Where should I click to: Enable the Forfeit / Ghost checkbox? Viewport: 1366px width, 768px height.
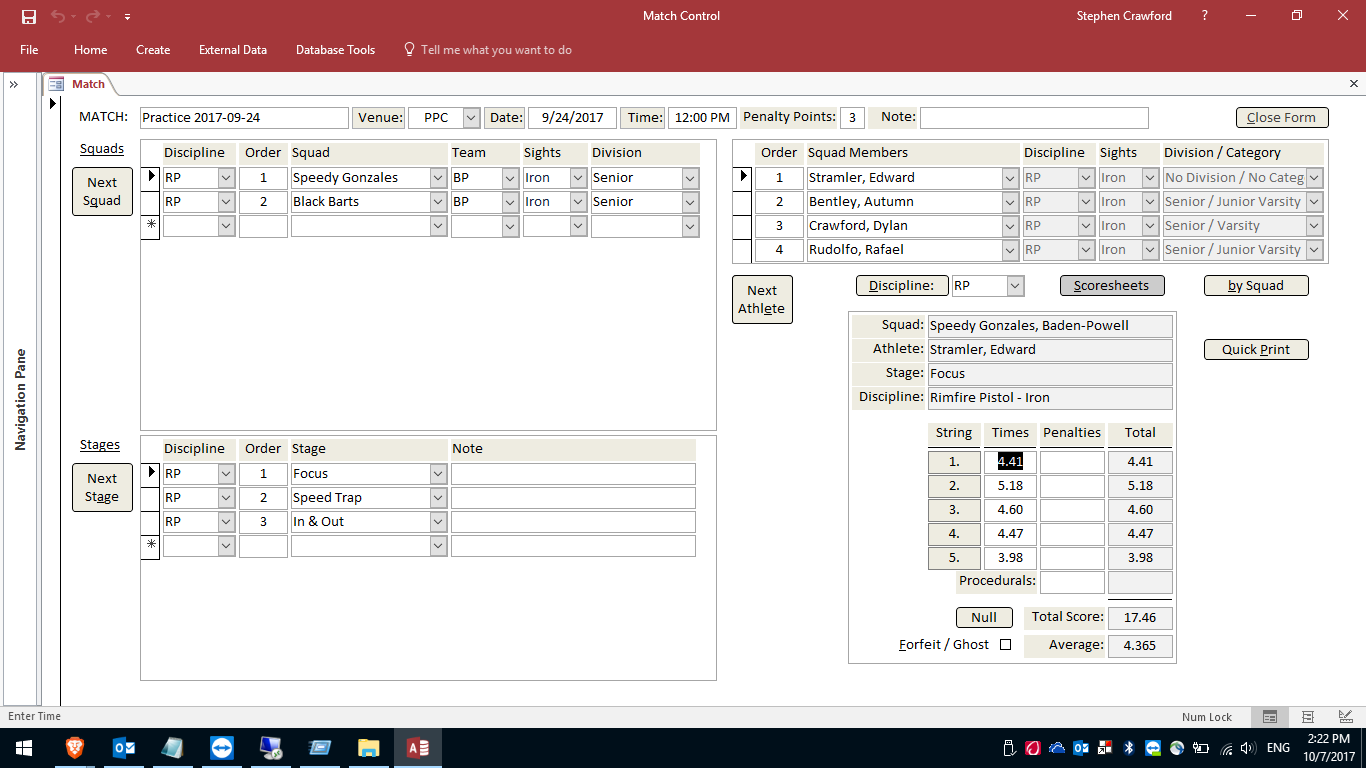(1009, 645)
